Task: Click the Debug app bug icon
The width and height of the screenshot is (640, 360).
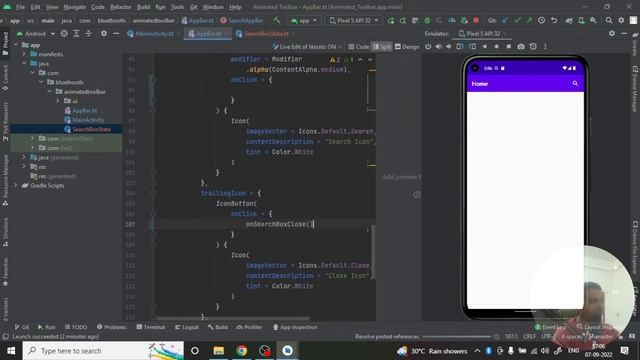Action: click(427, 20)
